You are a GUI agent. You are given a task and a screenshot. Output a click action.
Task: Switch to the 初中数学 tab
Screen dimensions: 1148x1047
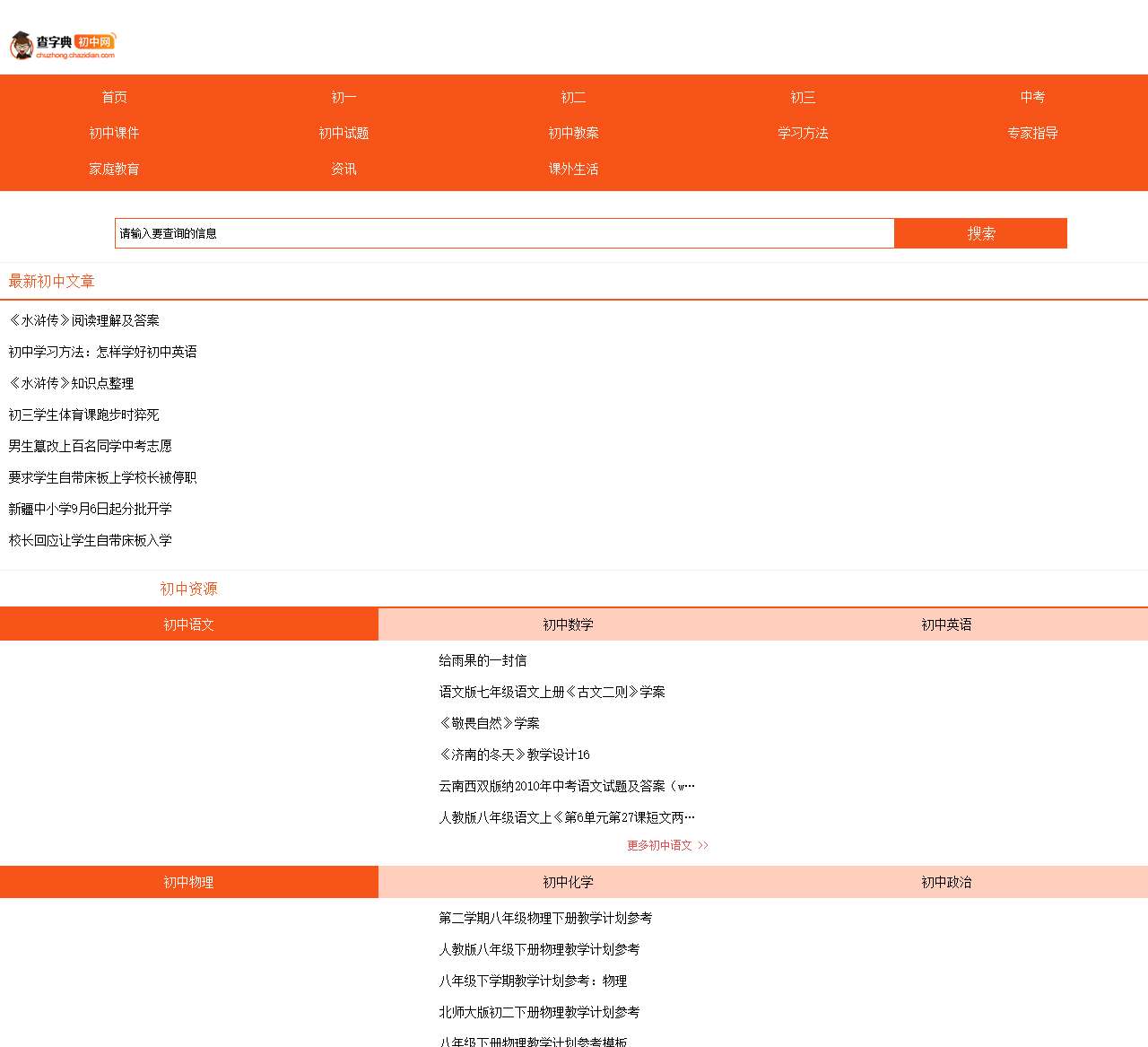click(x=568, y=624)
